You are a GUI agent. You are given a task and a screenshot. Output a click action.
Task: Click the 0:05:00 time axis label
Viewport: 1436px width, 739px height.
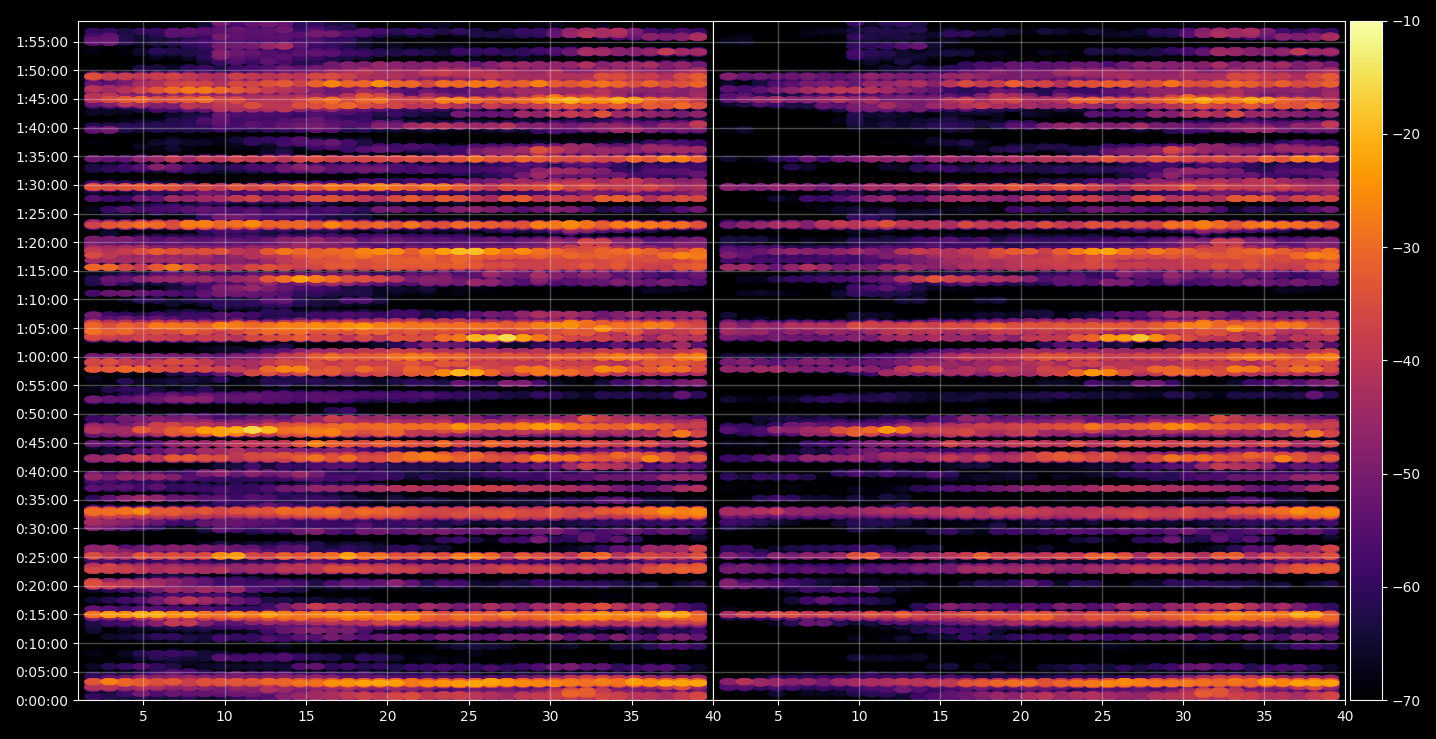(42, 672)
